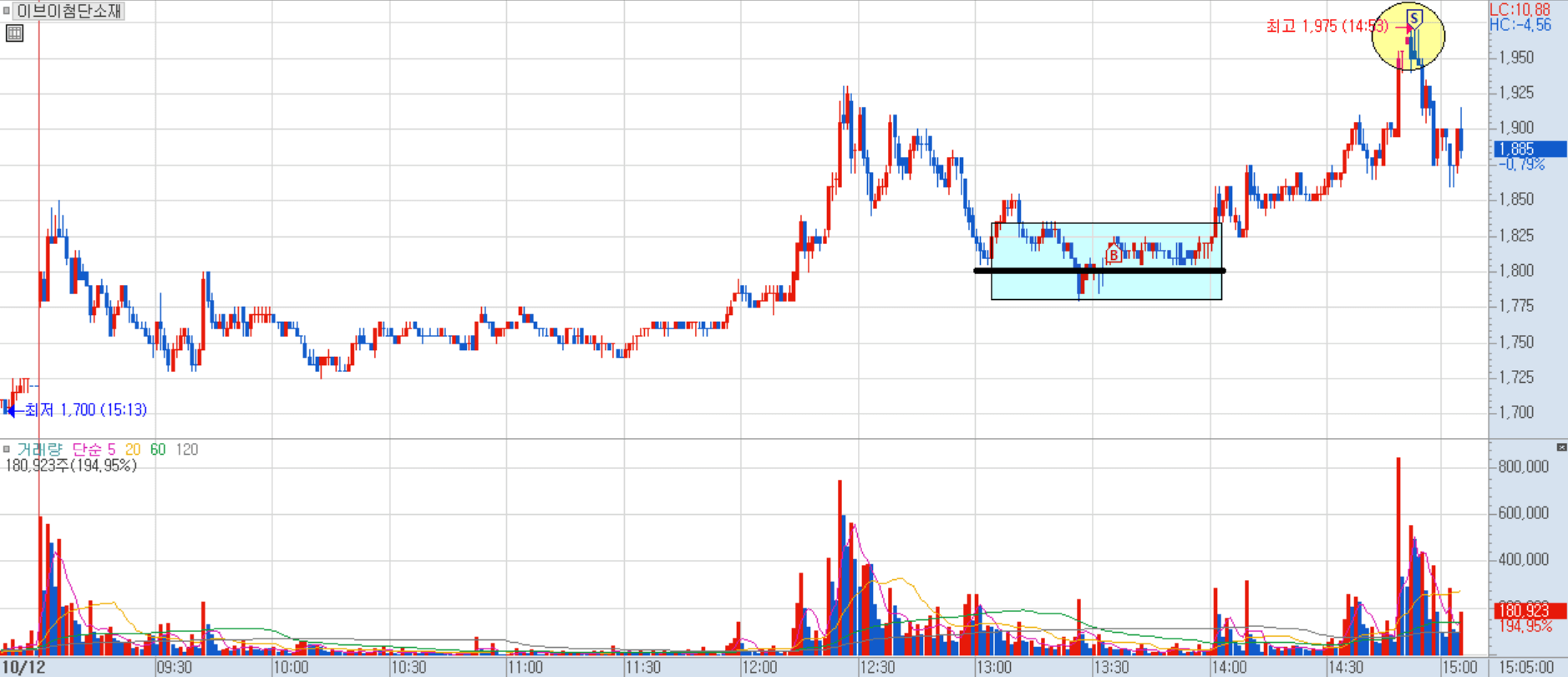1568x677 pixels.
Task: Click the 09:30 time axis label
Action: 175,667
